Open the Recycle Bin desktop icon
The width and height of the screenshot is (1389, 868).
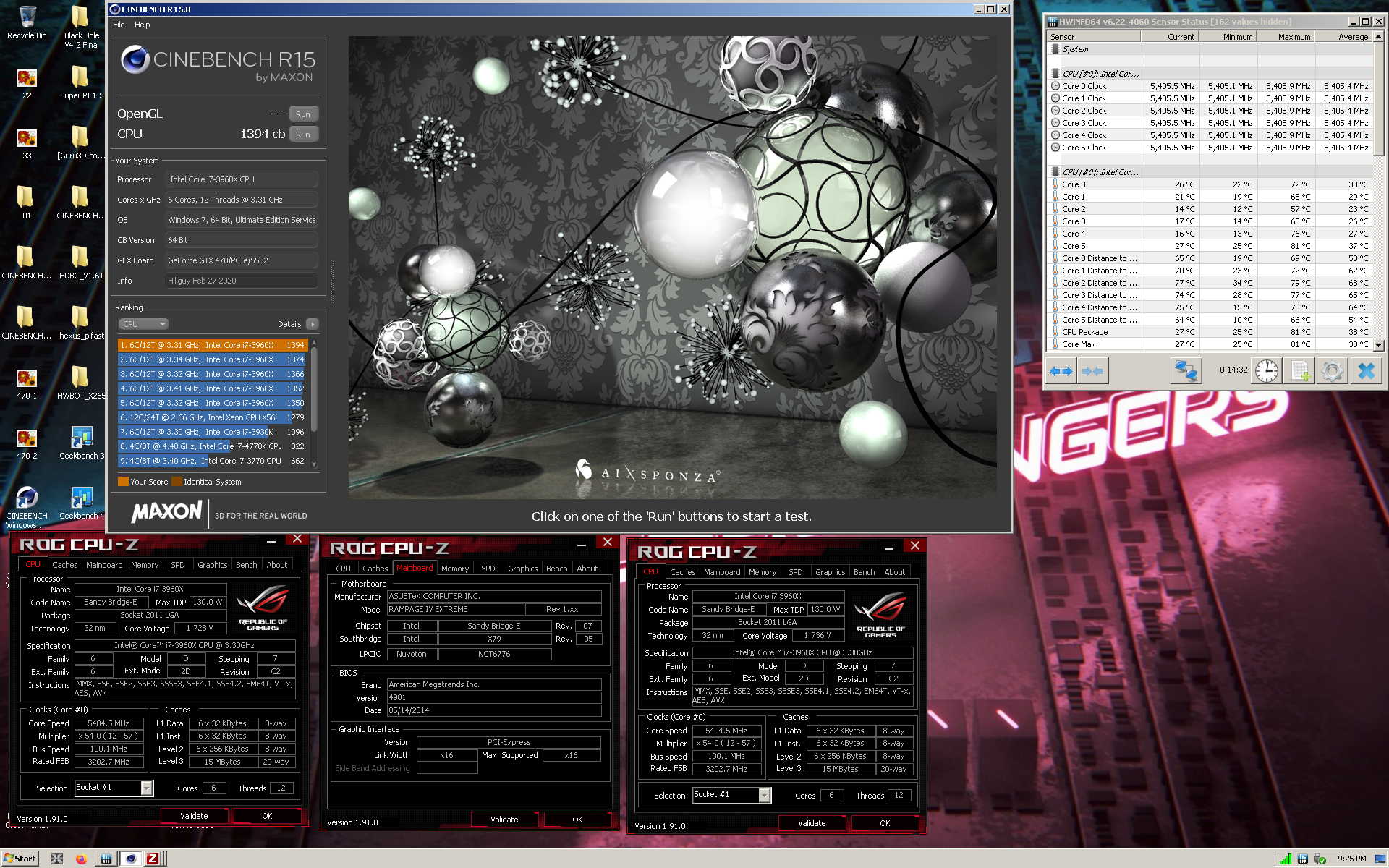tap(27, 22)
